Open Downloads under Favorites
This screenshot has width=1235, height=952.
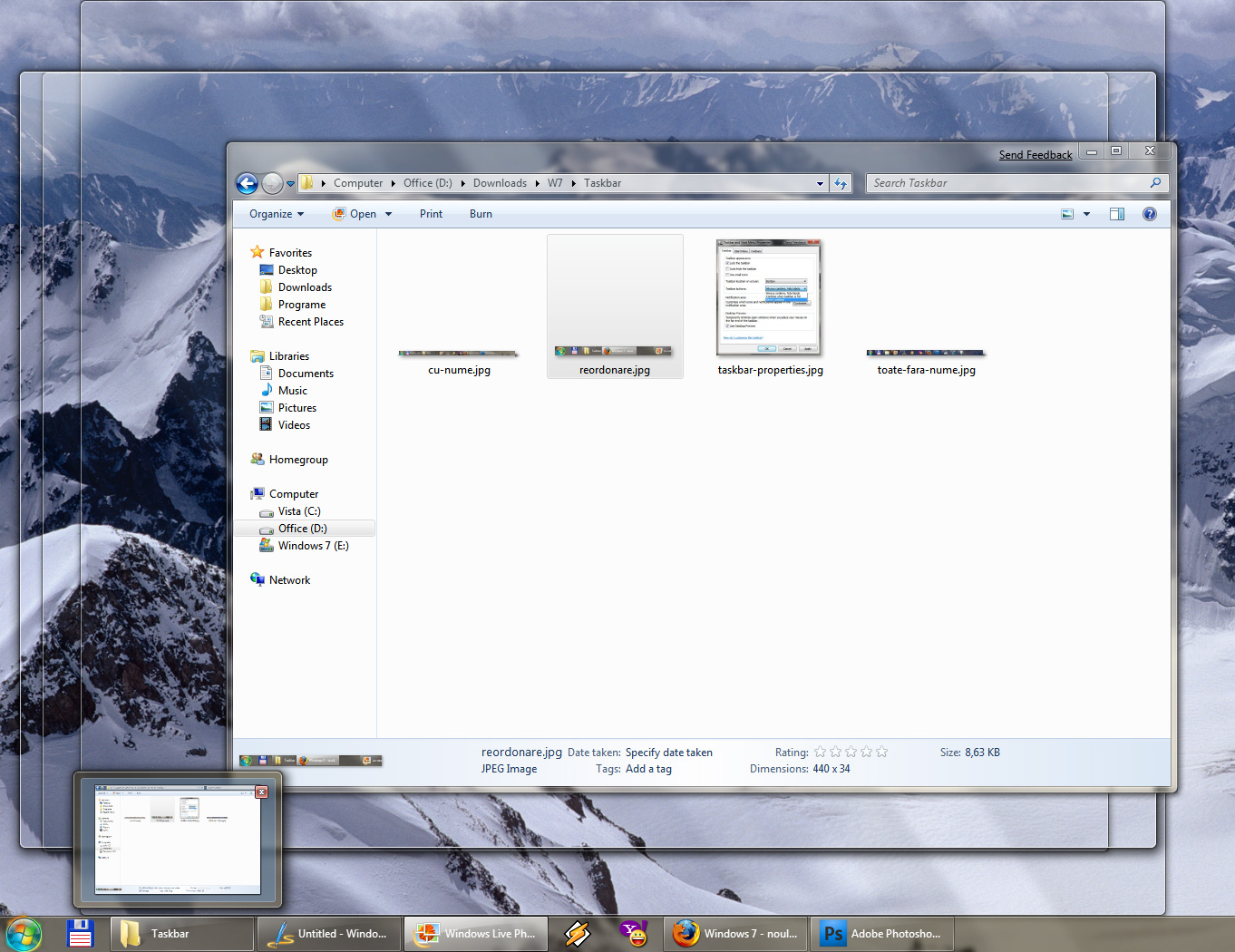(x=296, y=287)
